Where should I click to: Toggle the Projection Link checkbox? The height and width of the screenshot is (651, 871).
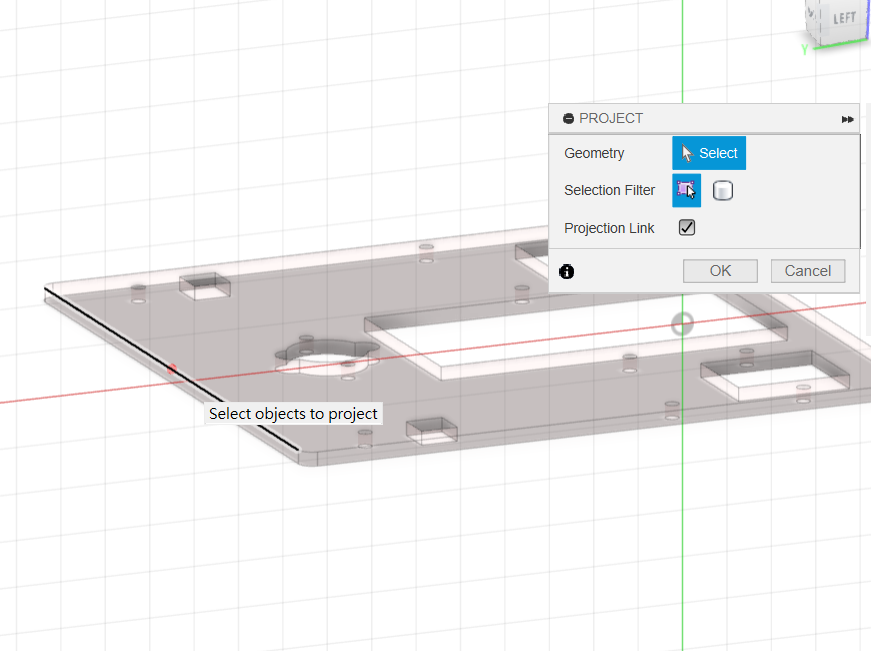pyautogui.click(x=687, y=228)
